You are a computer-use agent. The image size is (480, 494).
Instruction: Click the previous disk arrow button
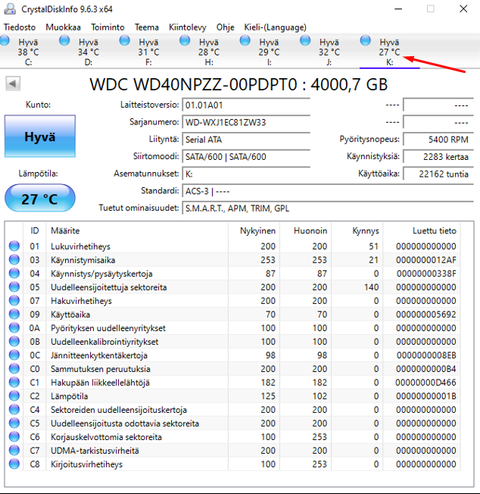[13, 83]
